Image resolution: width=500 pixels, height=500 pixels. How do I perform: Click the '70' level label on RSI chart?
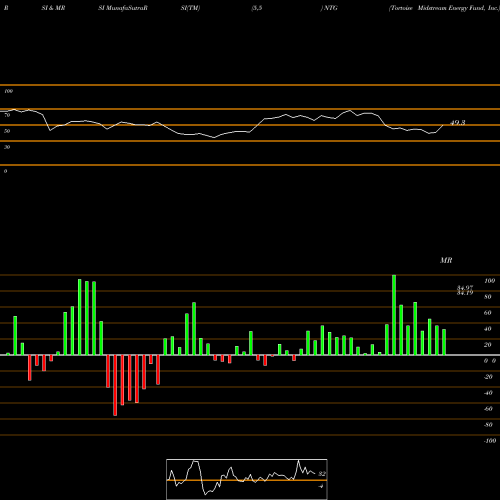7,115
